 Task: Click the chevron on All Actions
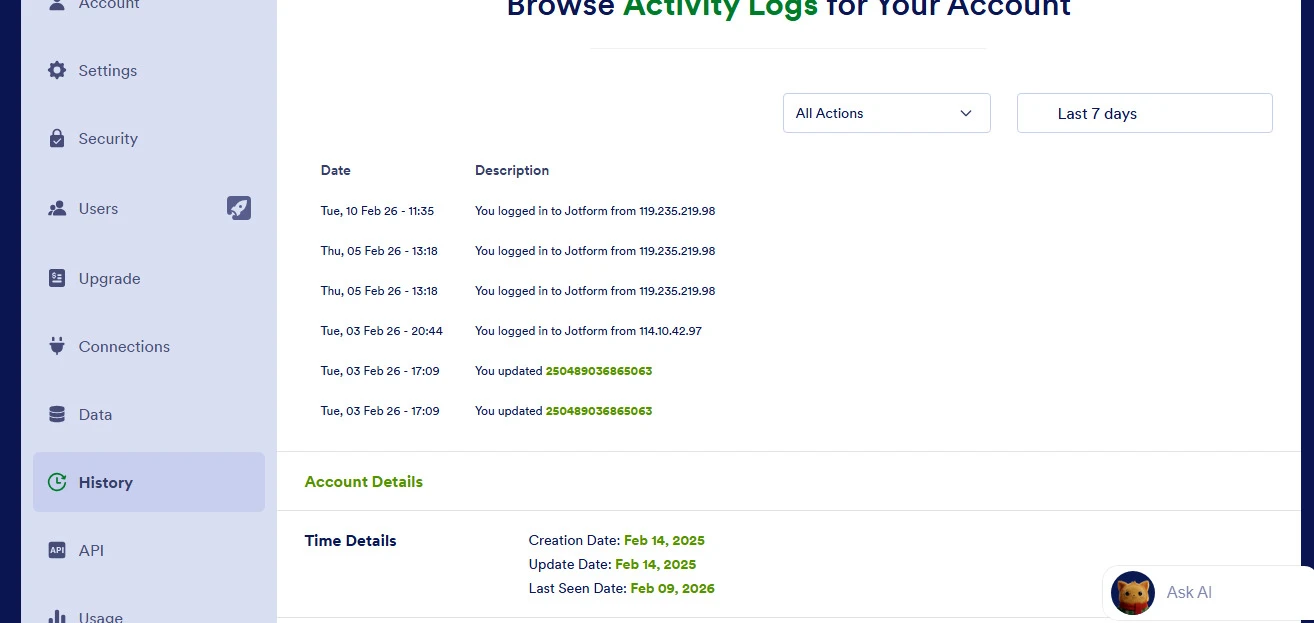(966, 113)
